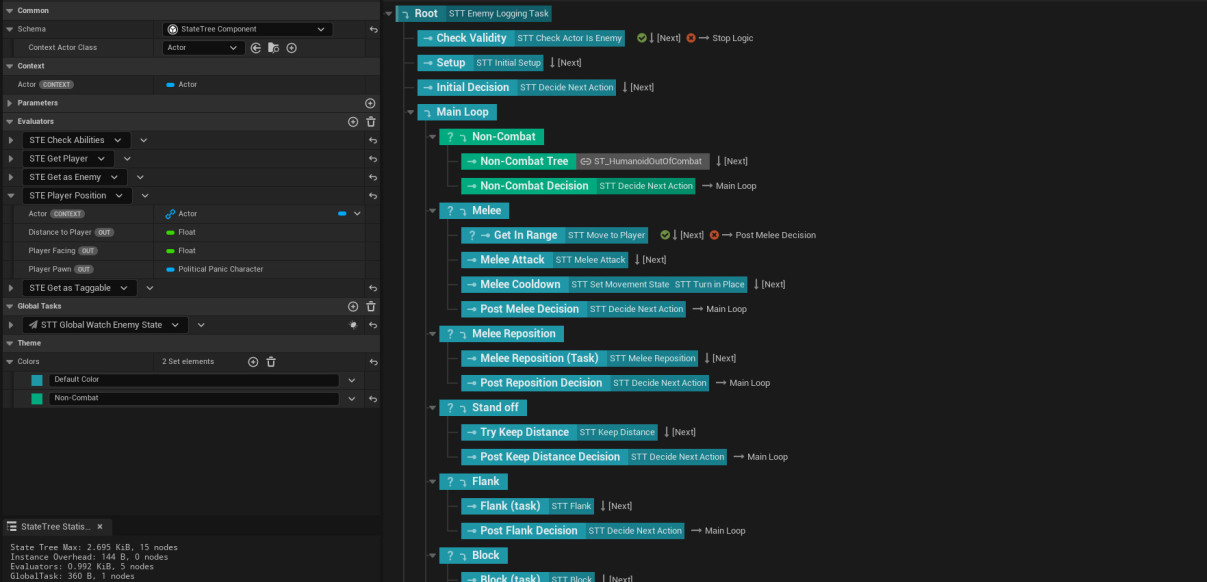The image size is (1207, 582).
Task: Reset the Non-Combat color entry to default
Action: 373,399
